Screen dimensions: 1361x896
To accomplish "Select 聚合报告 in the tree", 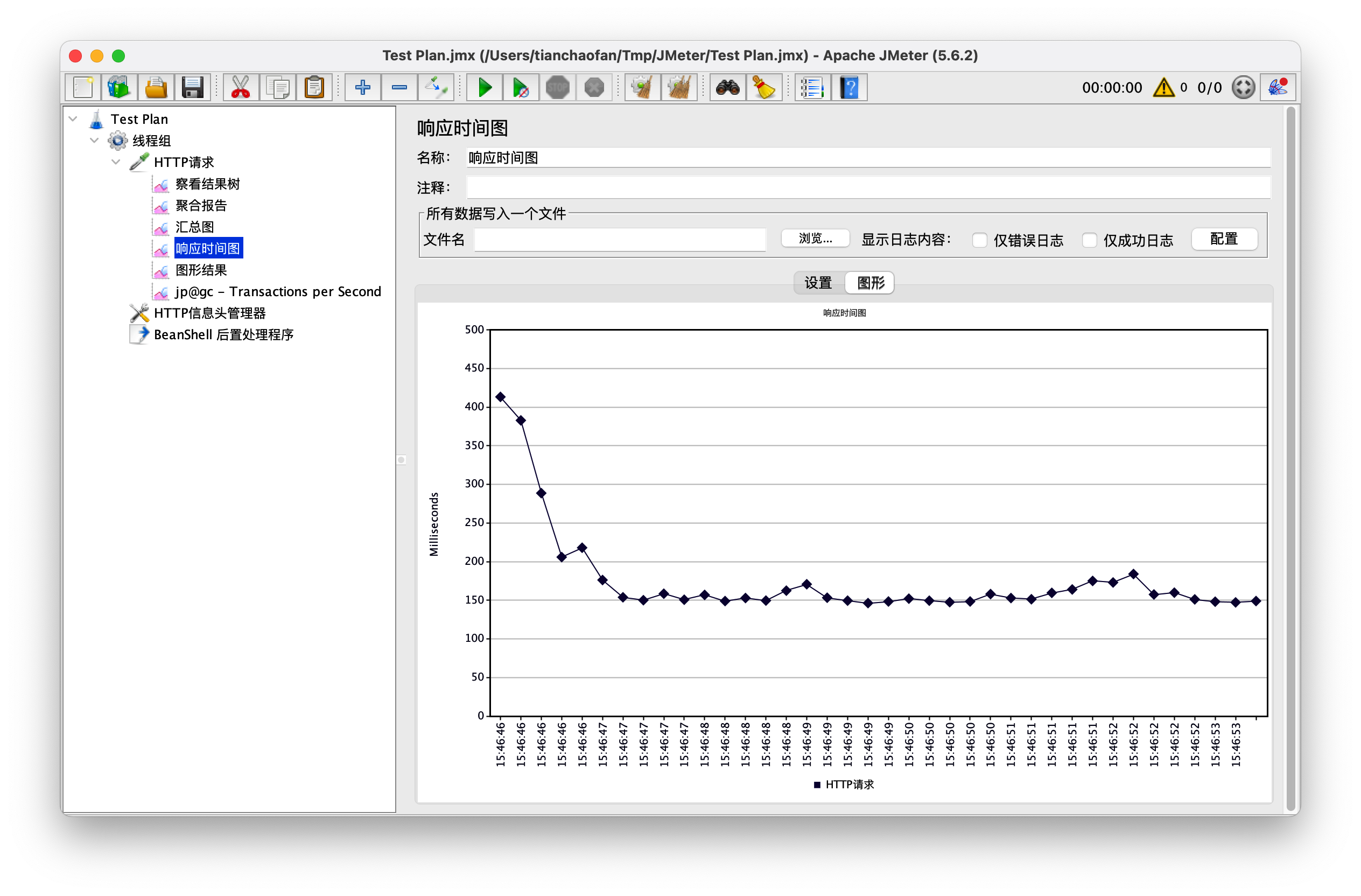I will [x=201, y=206].
